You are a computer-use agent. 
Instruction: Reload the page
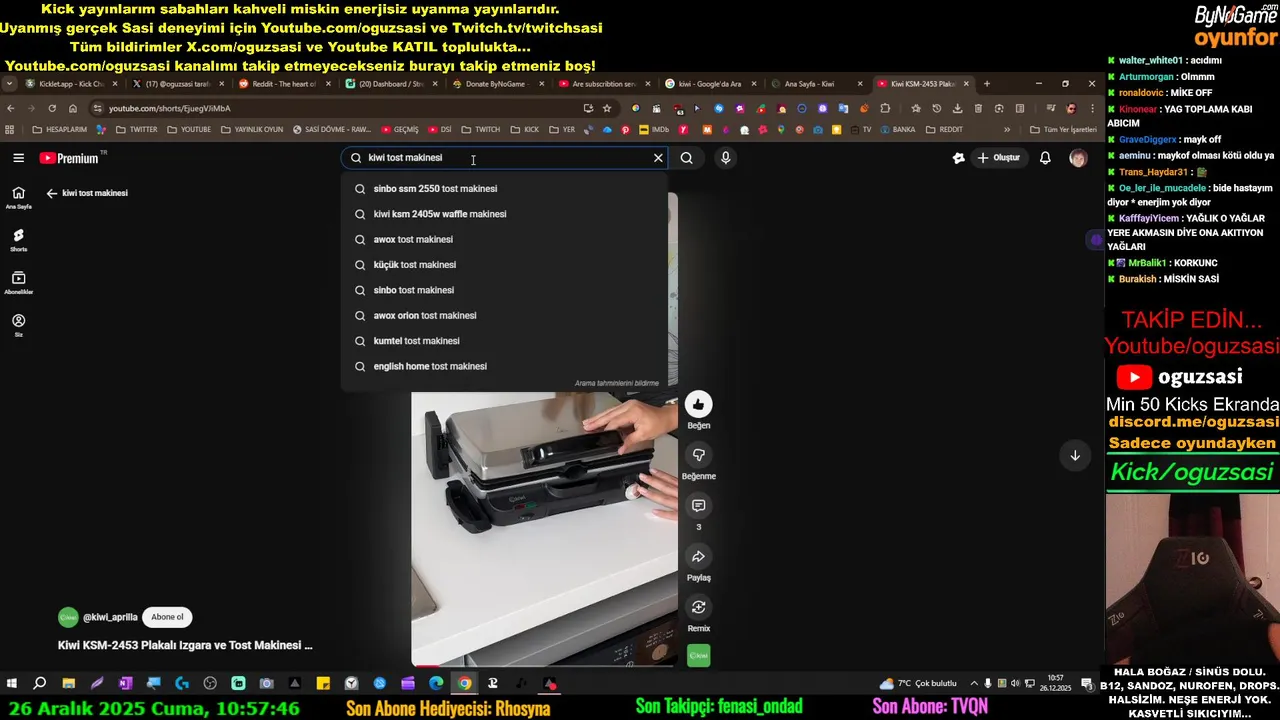(x=52, y=108)
